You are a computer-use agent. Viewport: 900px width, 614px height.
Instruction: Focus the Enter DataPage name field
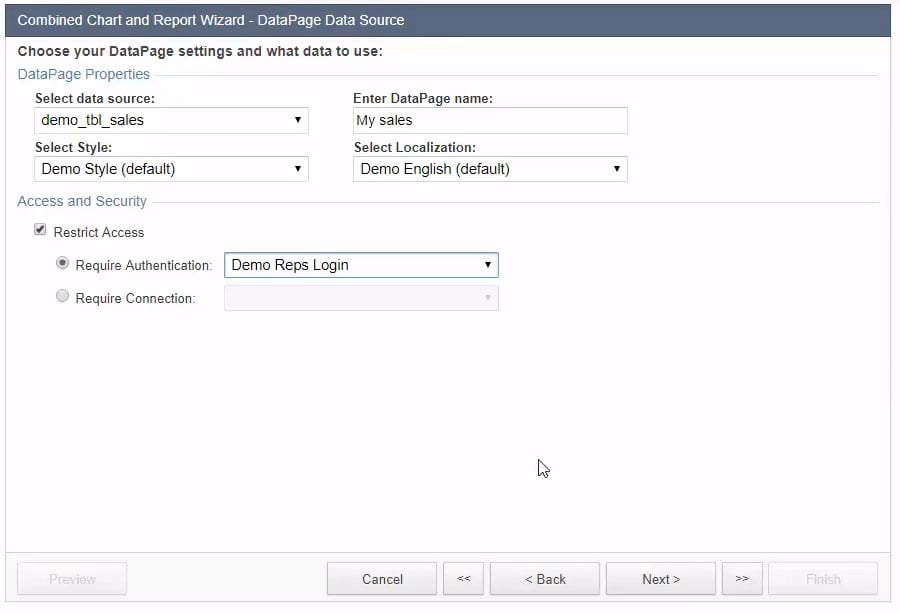coord(490,120)
